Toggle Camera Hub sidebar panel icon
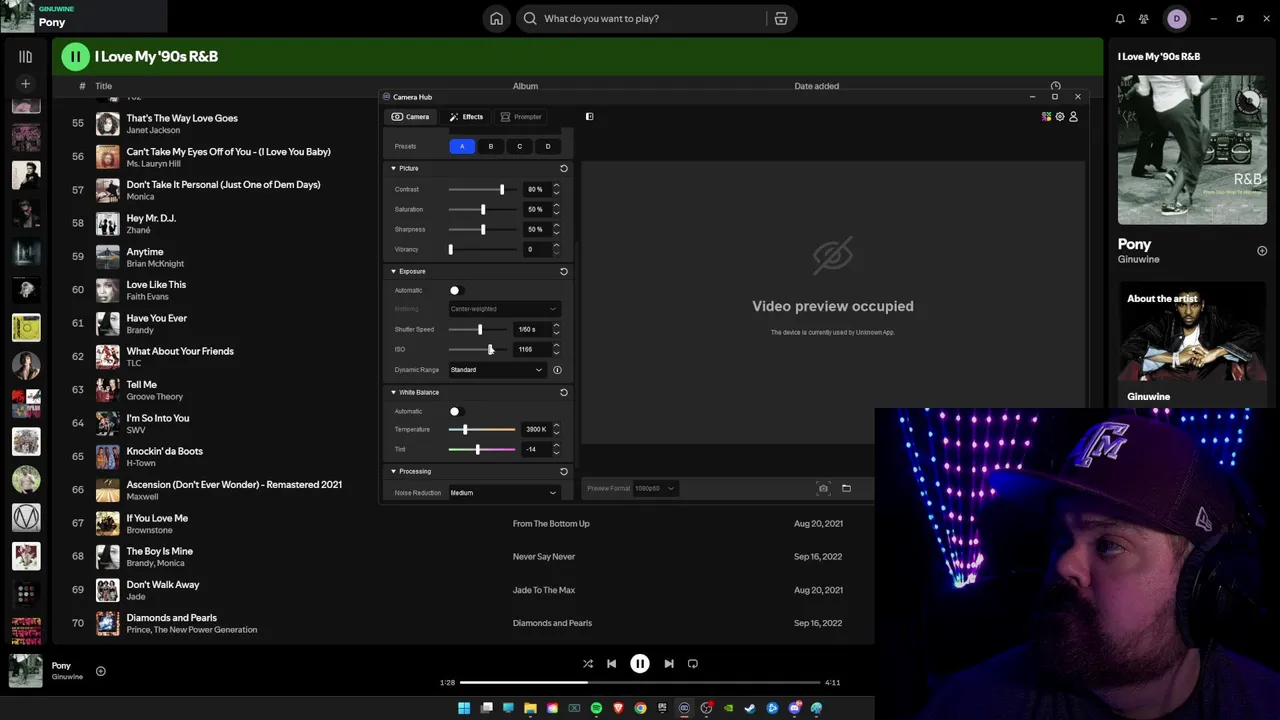This screenshot has height=720, width=1280. (x=589, y=117)
